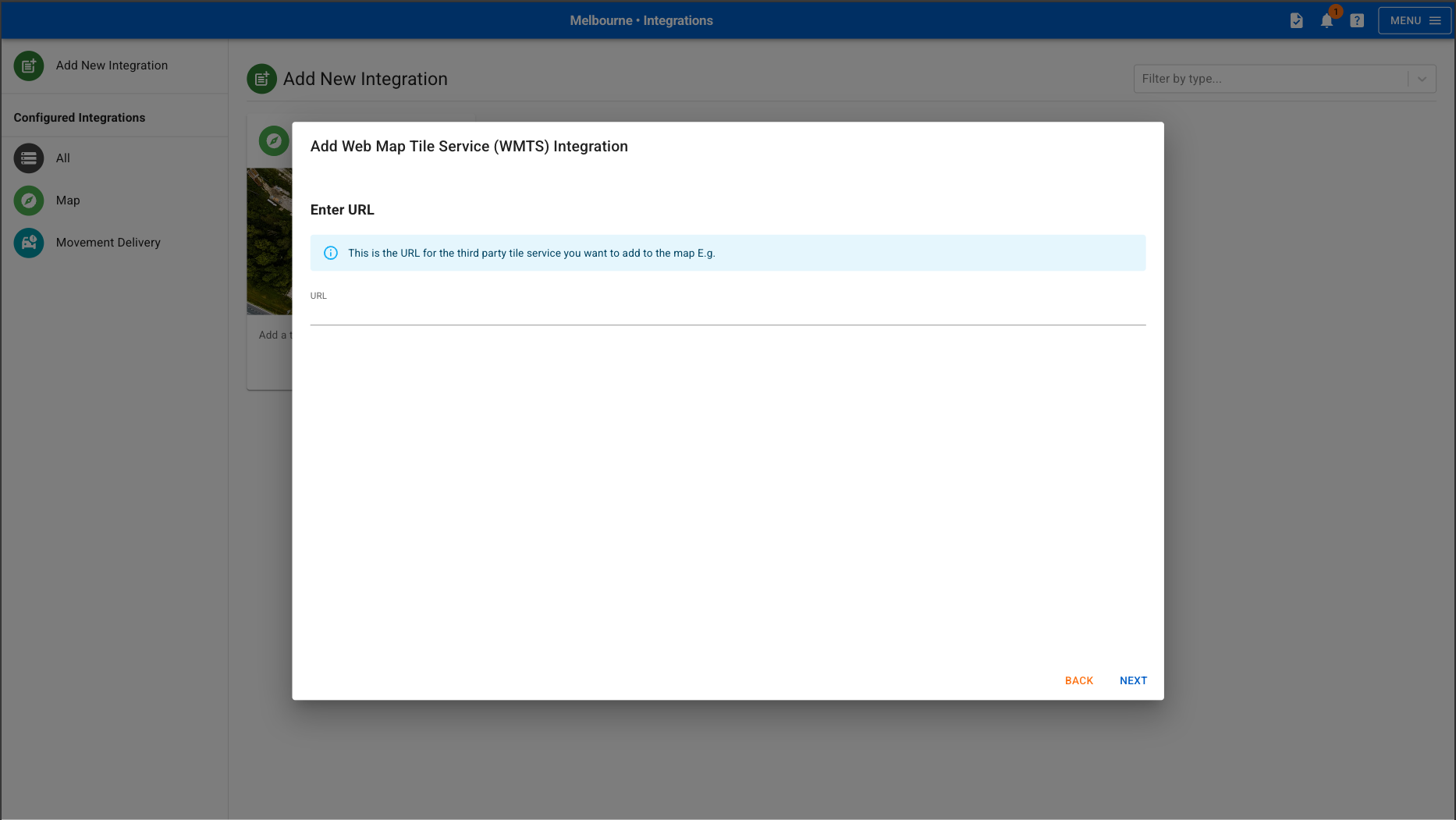Click the BACK button in dialog
The width and height of the screenshot is (1456, 820).
(x=1079, y=680)
